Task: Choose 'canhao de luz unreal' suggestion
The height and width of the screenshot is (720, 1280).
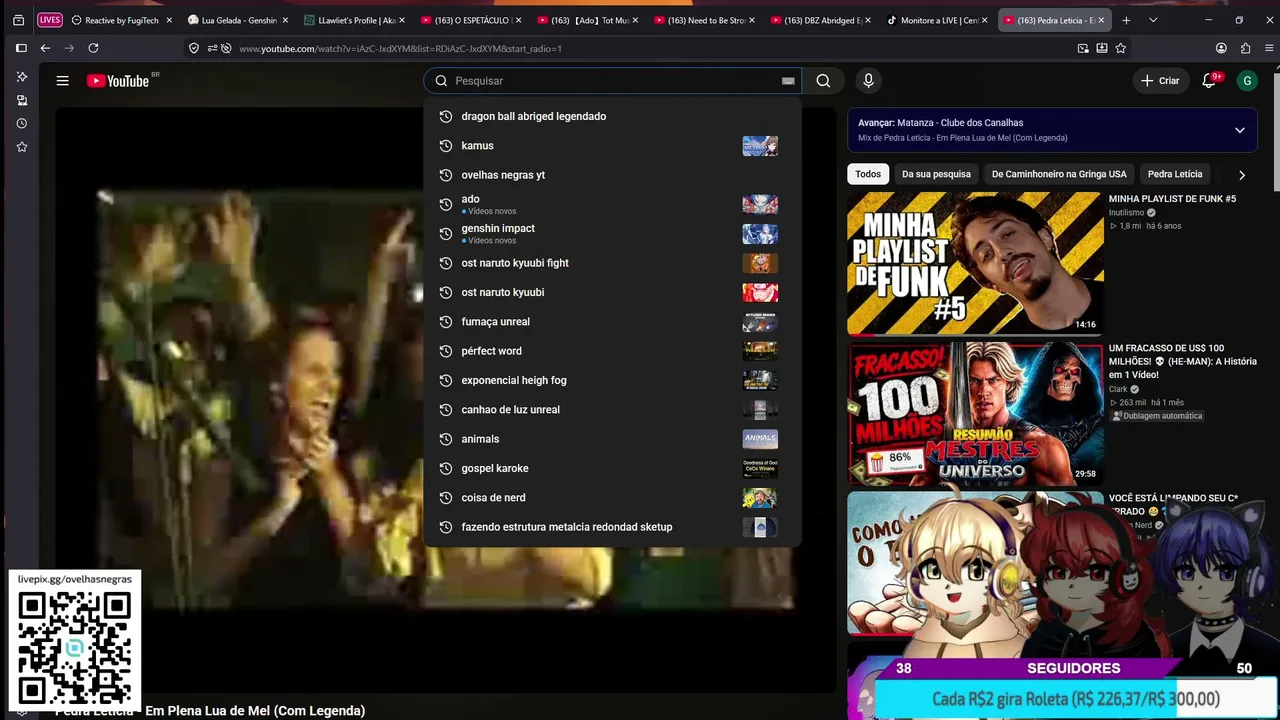Action: pos(612,410)
